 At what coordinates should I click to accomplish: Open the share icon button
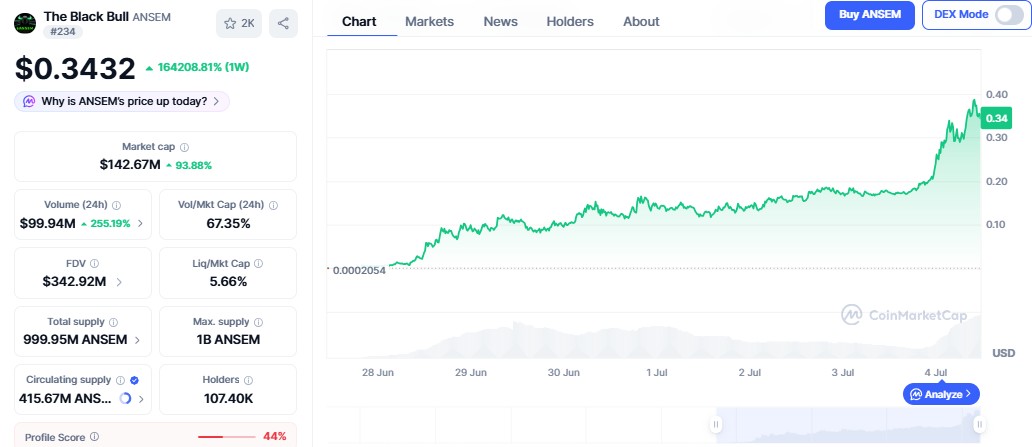tap(283, 24)
